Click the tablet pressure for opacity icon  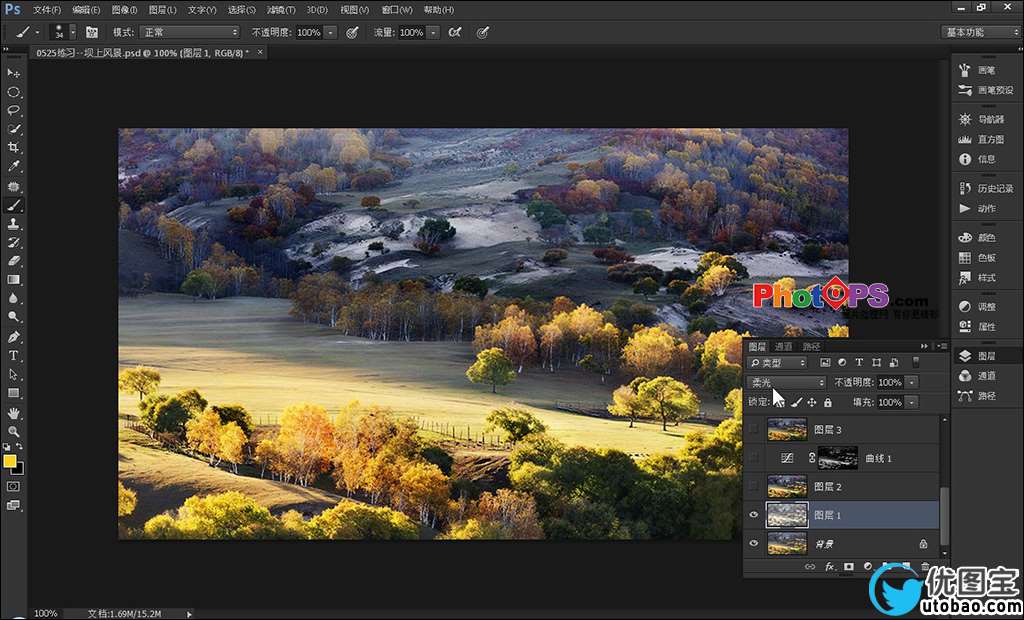(352, 32)
